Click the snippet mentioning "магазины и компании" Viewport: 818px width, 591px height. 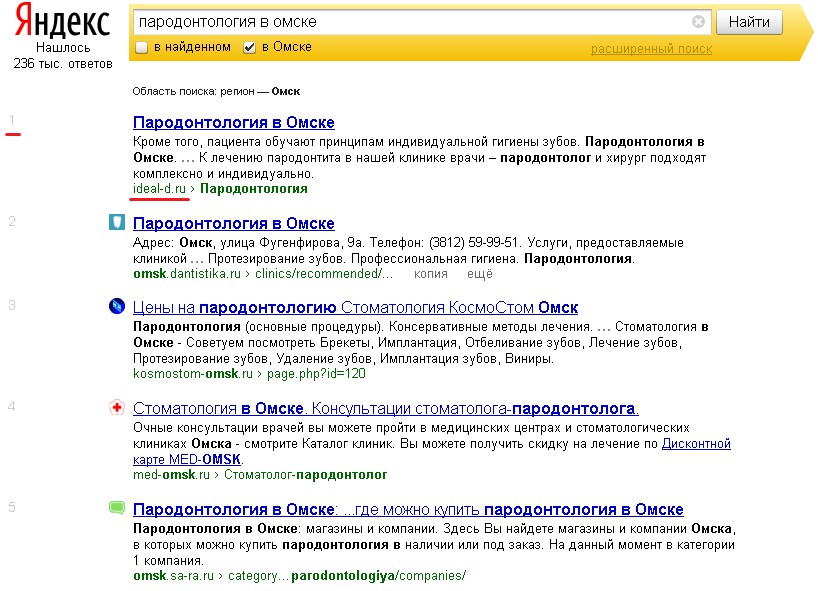pos(434,545)
